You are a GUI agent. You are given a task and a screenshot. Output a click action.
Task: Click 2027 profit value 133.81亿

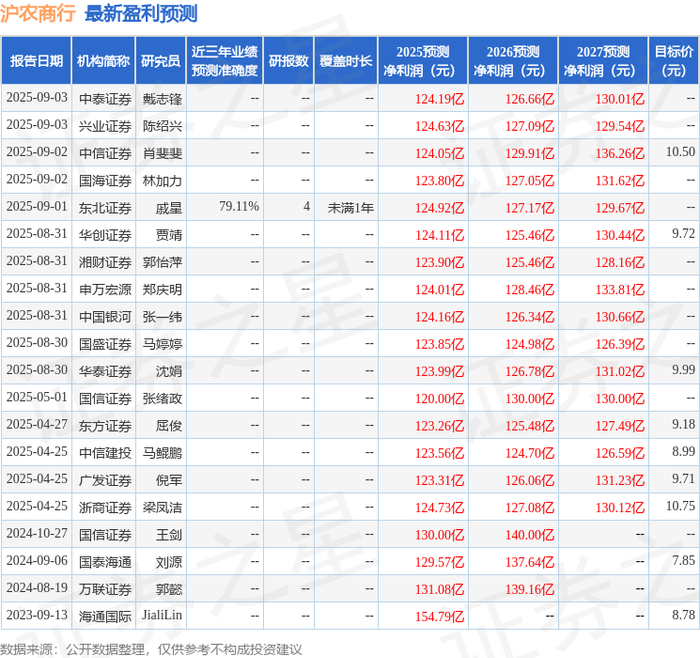click(x=620, y=290)
